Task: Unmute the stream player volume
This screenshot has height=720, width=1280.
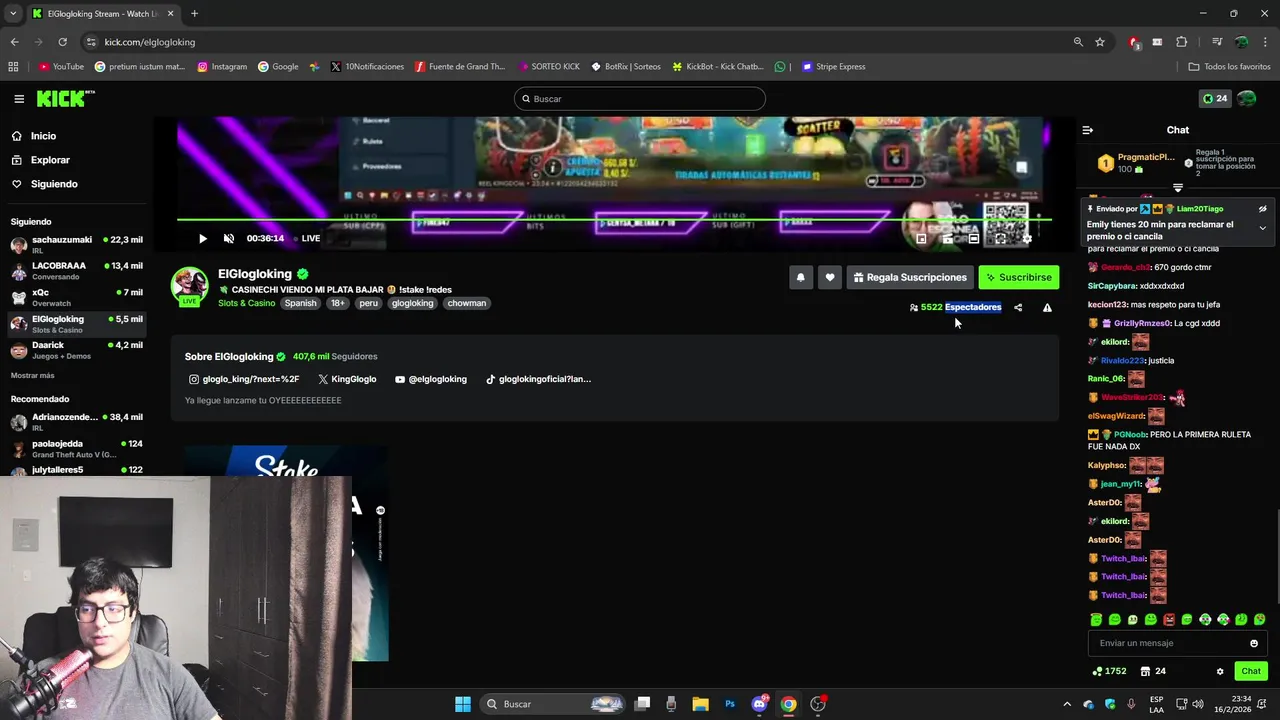Action: pos(229,238)
